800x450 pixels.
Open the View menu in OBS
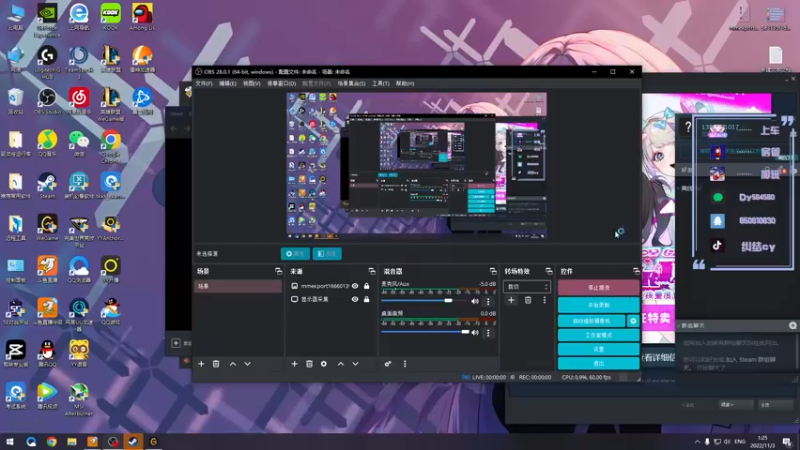[x=252, y=83]
